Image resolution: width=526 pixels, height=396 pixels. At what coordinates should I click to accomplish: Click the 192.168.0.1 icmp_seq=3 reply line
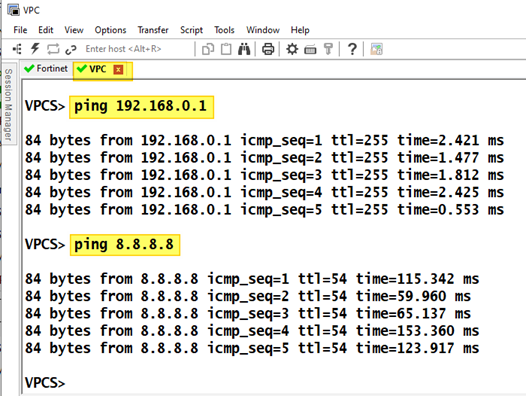(x=264, y=175)
